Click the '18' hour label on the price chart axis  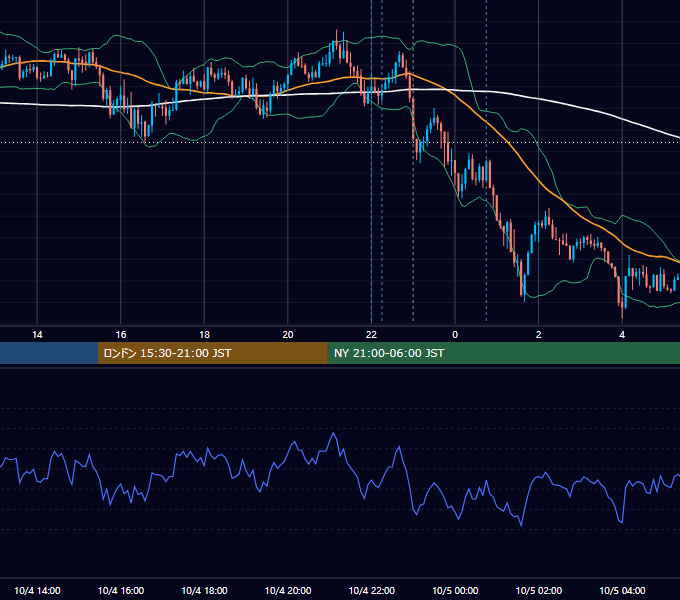click(204, 335)
